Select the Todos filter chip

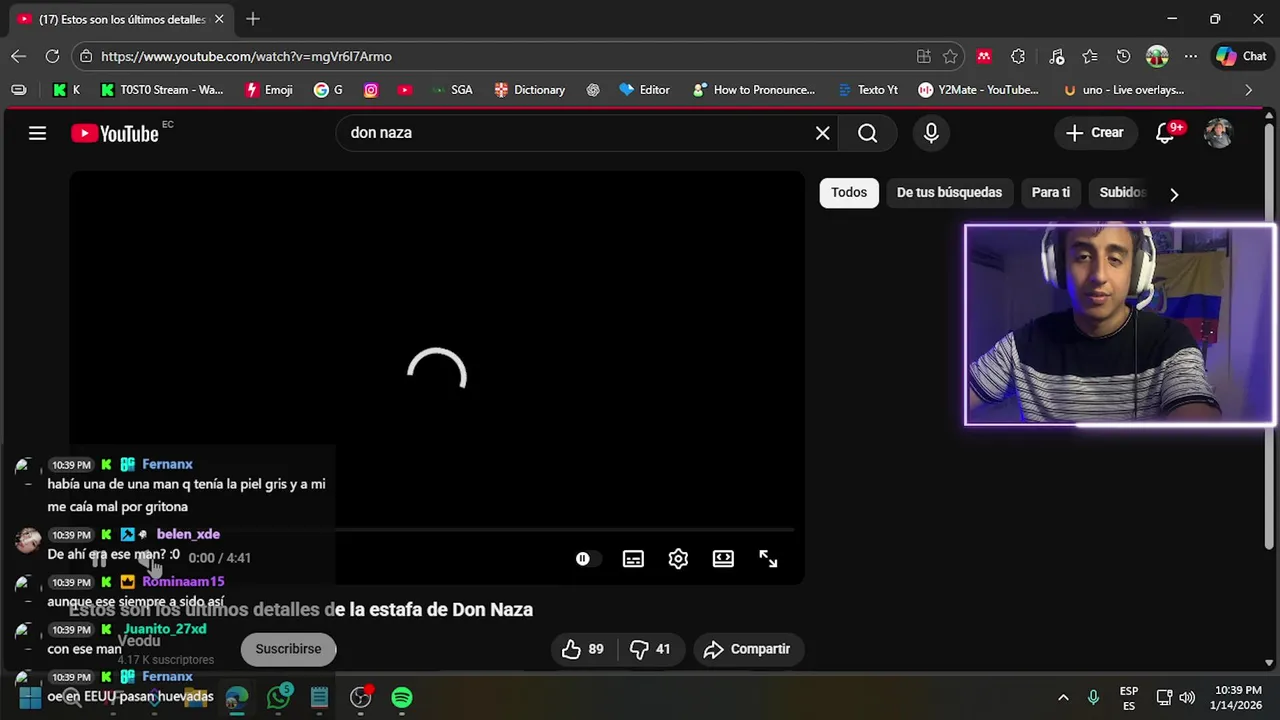pyautogui.click(x=849, y=193)
